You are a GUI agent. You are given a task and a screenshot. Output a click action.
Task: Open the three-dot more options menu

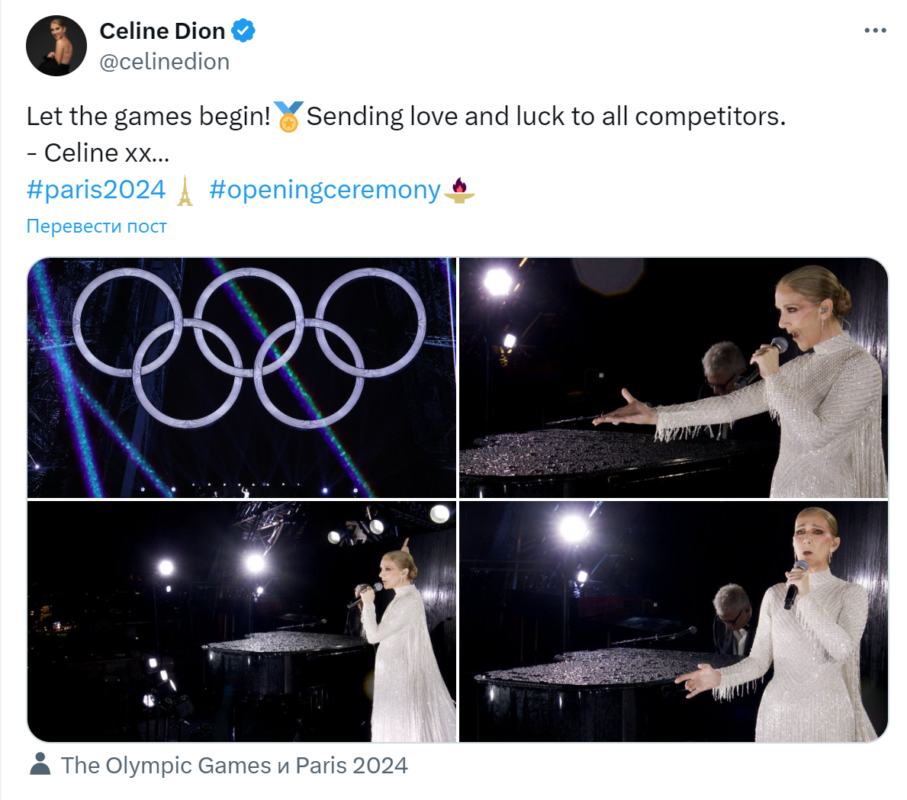pos(875,31)
